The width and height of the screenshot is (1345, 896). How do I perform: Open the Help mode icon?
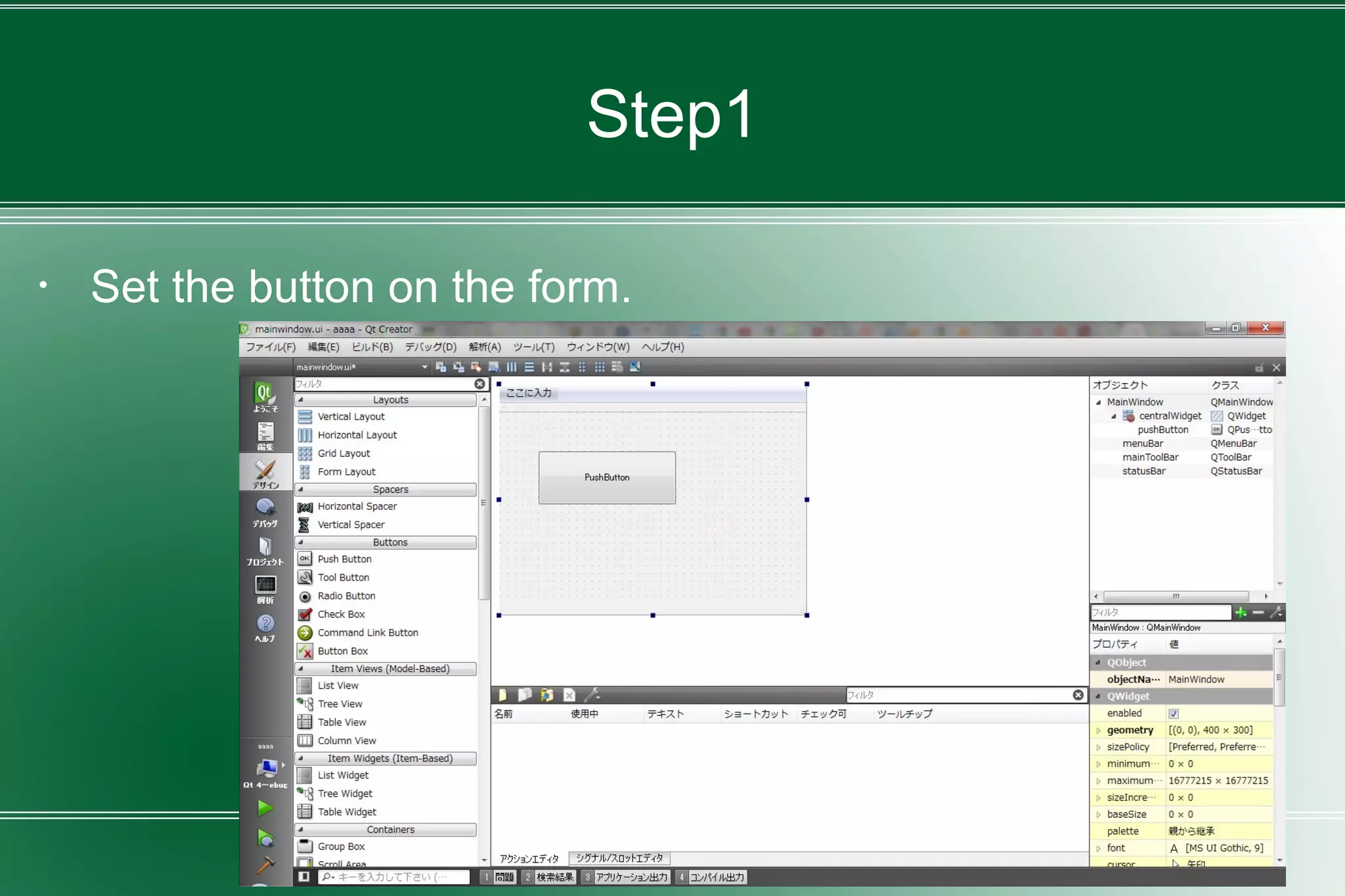[265, 627]
